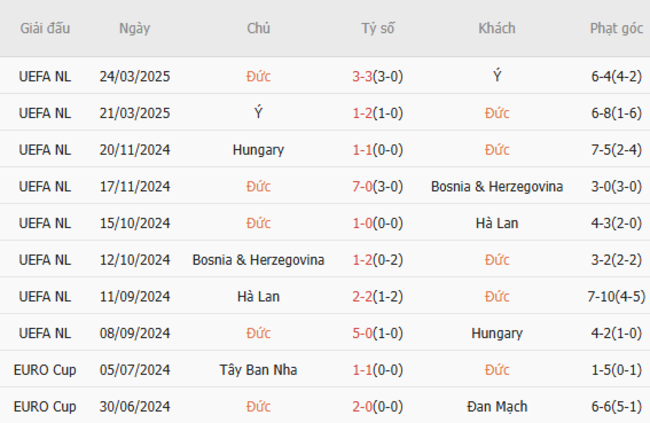Click the 7-10(4-5) corner kick stat

pyautogui.click(x=616, y=297)
